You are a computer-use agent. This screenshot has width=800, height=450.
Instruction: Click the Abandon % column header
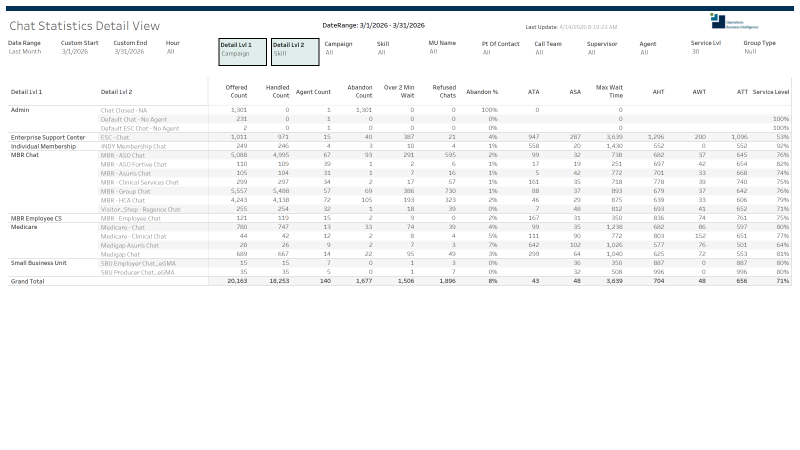[482, 91]
